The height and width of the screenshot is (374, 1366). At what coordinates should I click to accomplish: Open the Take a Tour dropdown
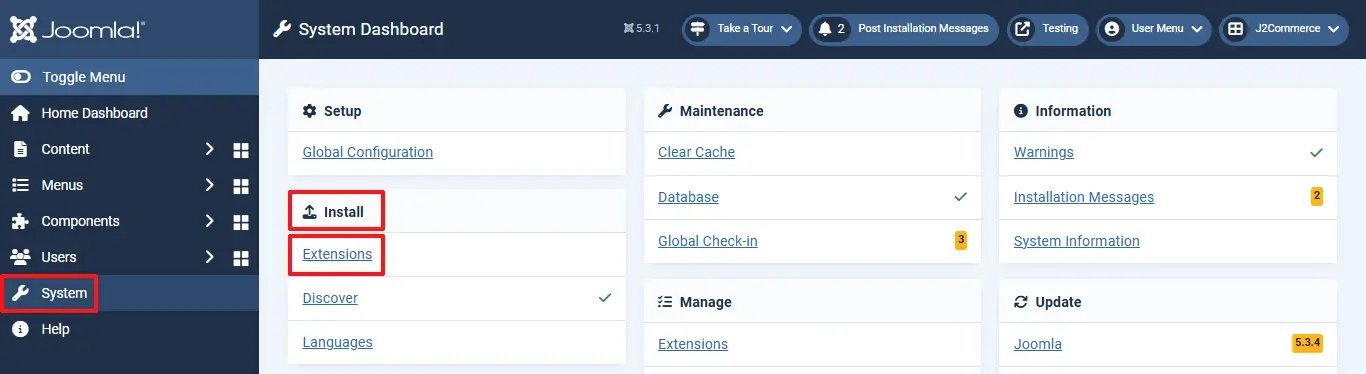[x=743, y=29]
